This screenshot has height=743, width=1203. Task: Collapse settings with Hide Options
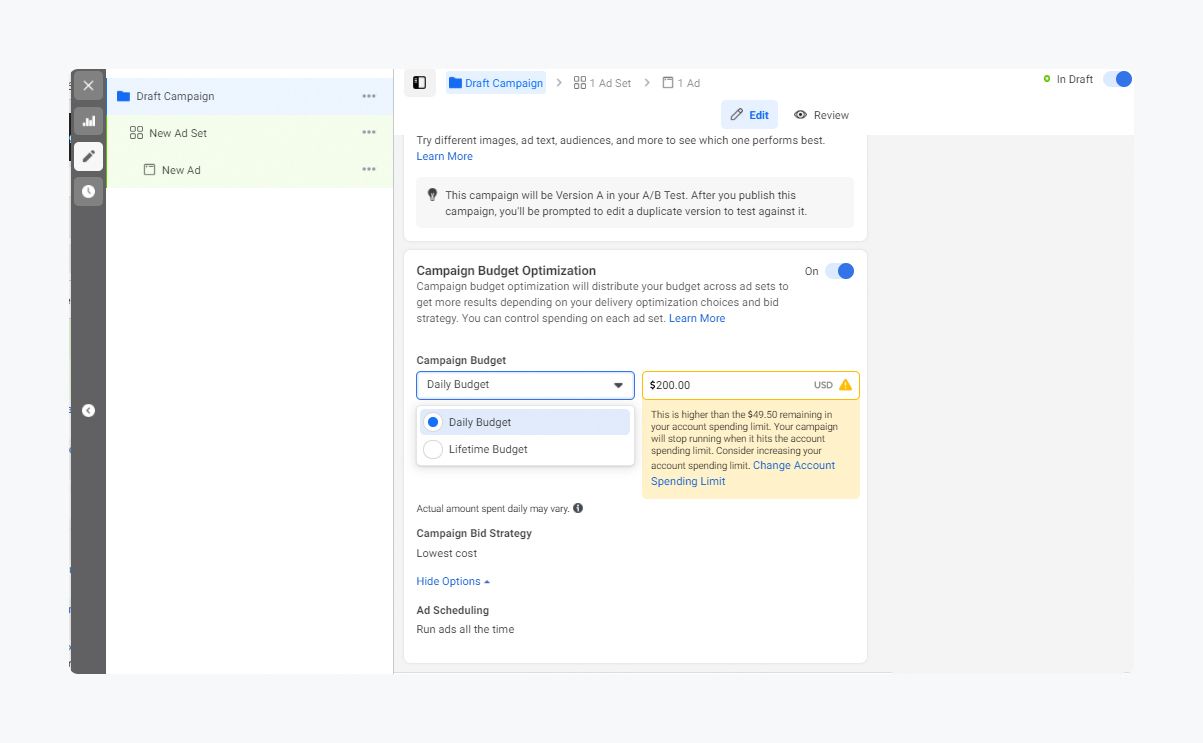[453, 581]
